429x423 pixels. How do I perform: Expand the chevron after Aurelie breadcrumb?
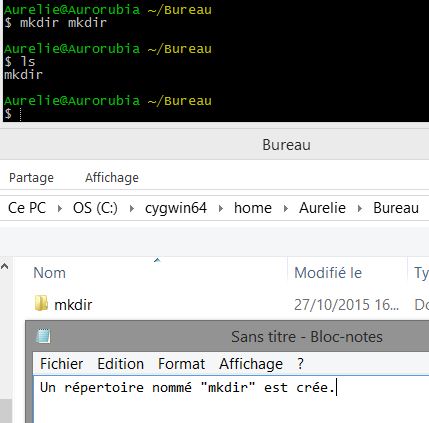tap(360, 208)
